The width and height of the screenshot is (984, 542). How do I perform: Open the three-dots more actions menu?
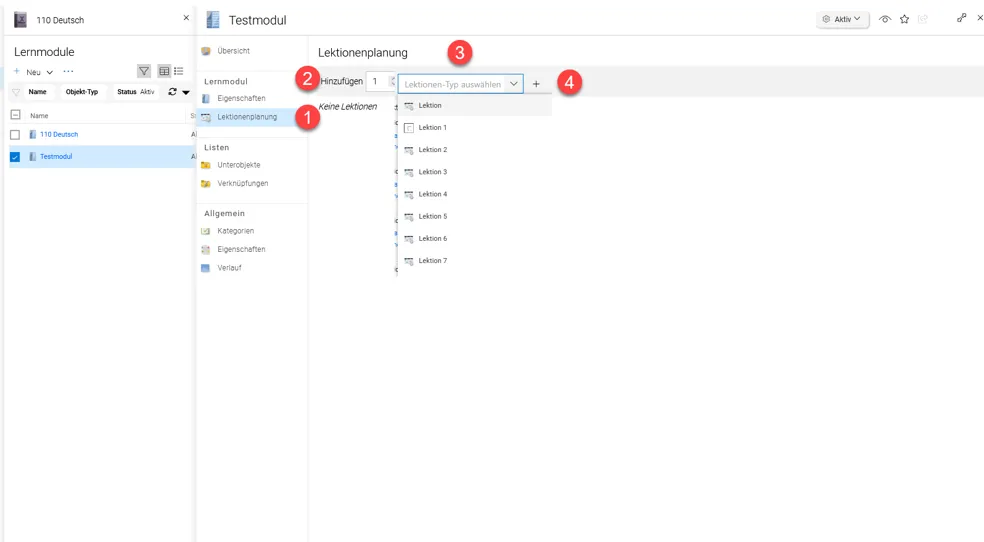68,71
